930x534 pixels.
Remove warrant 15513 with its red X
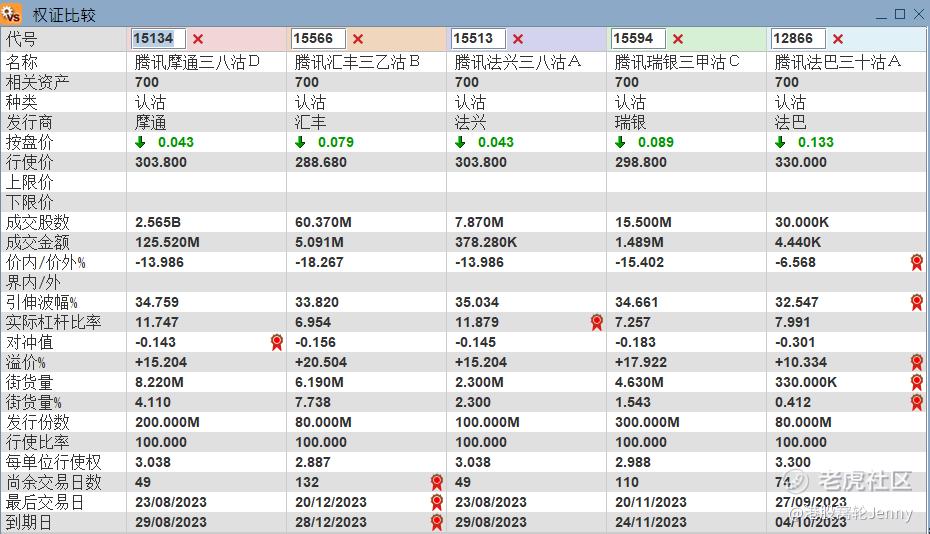point(518,39)
